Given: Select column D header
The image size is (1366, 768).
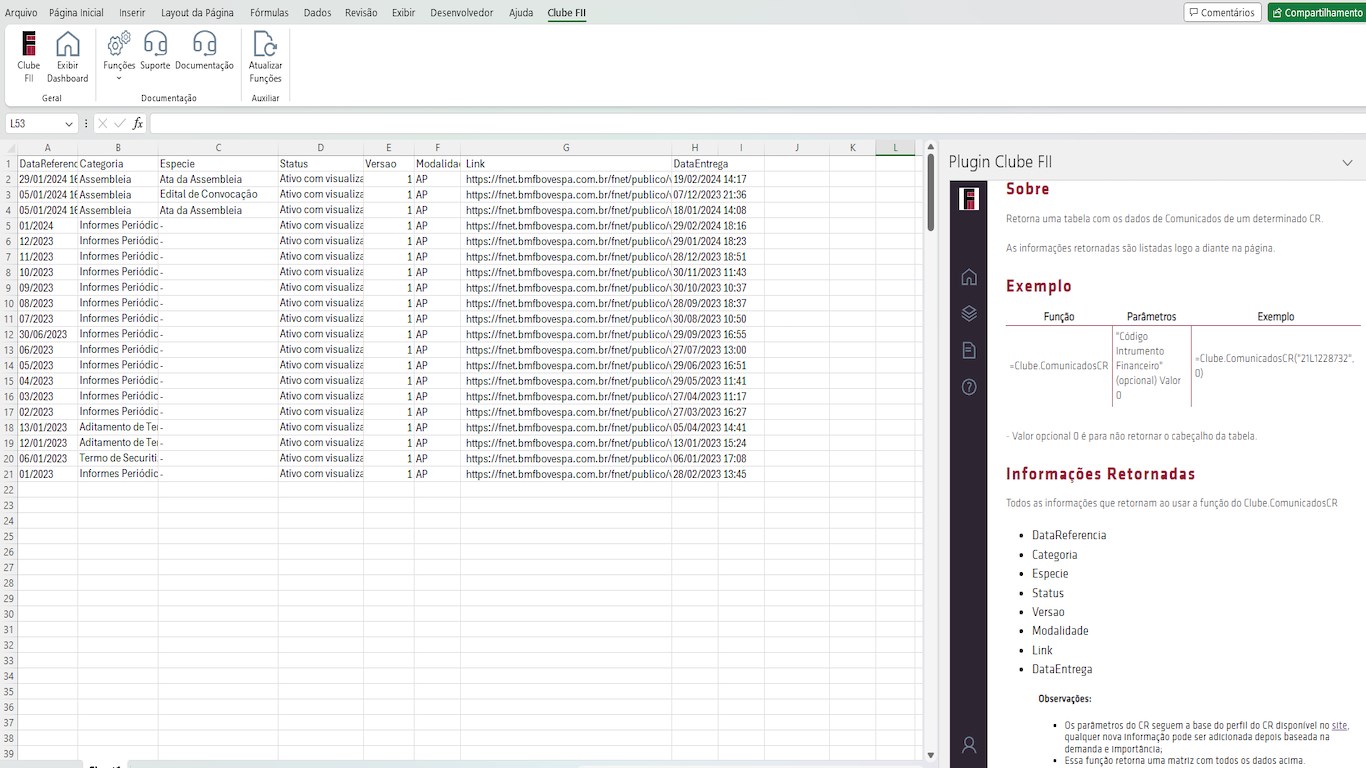Looking at the screenshot, I should point(321,148).
